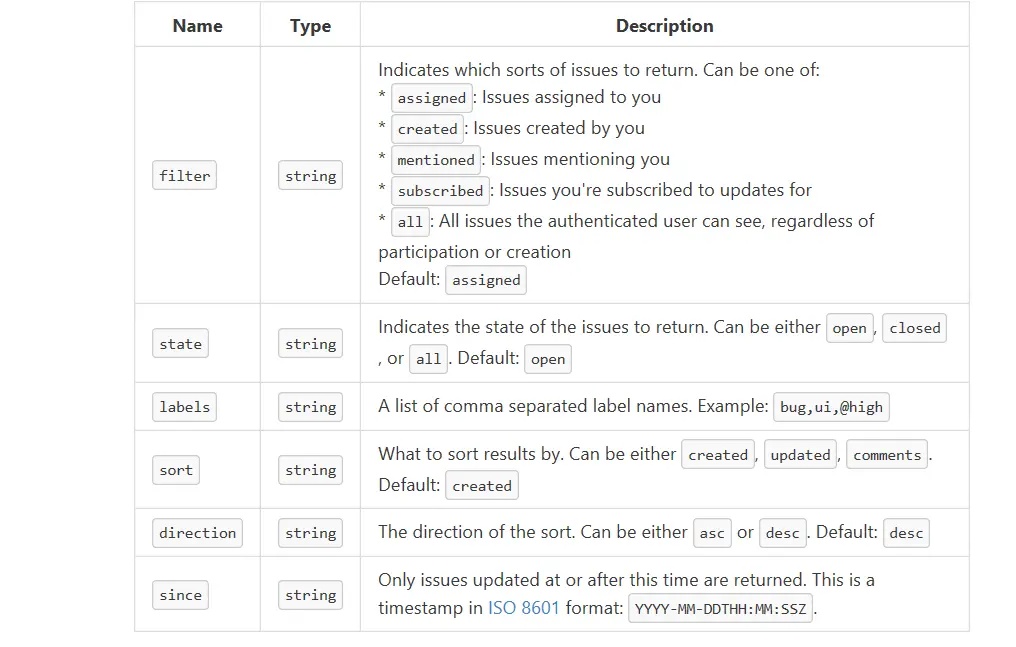Click the comments sort option code

(887, 455)
